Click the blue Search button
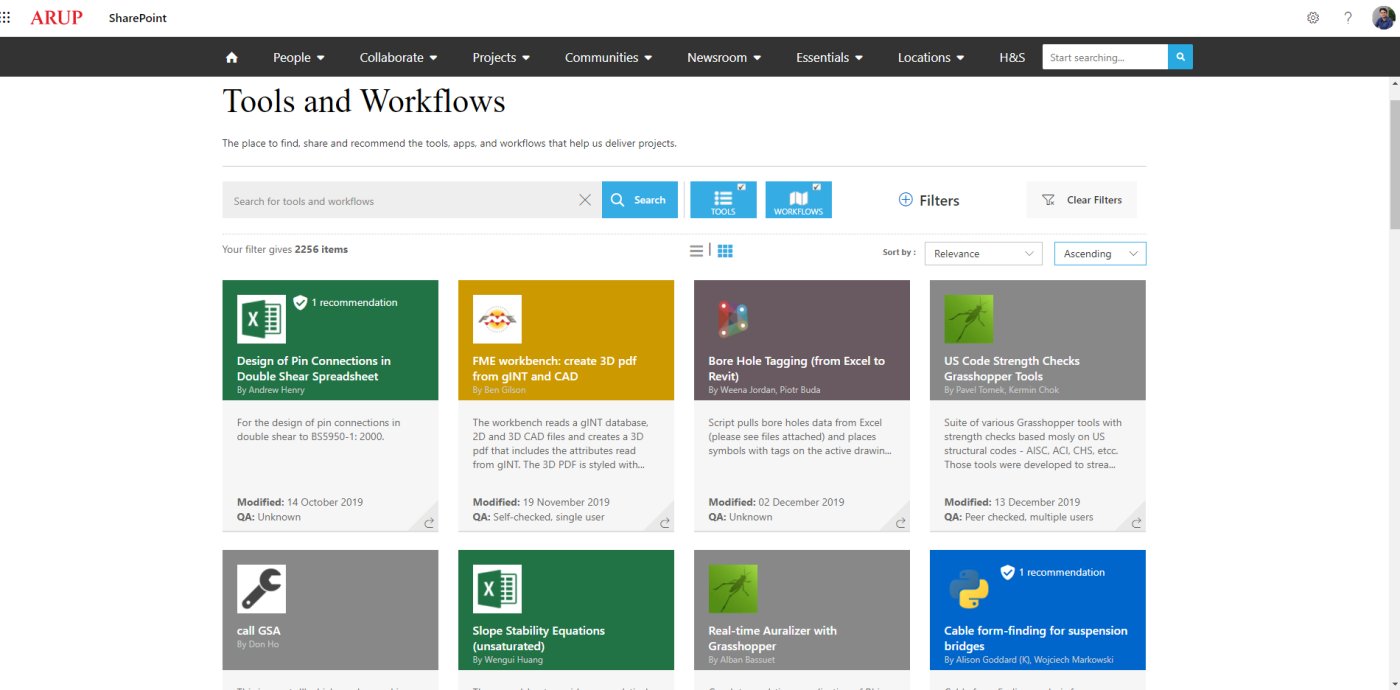Viewport: 1400px width, 690px height. pos(640,199)
